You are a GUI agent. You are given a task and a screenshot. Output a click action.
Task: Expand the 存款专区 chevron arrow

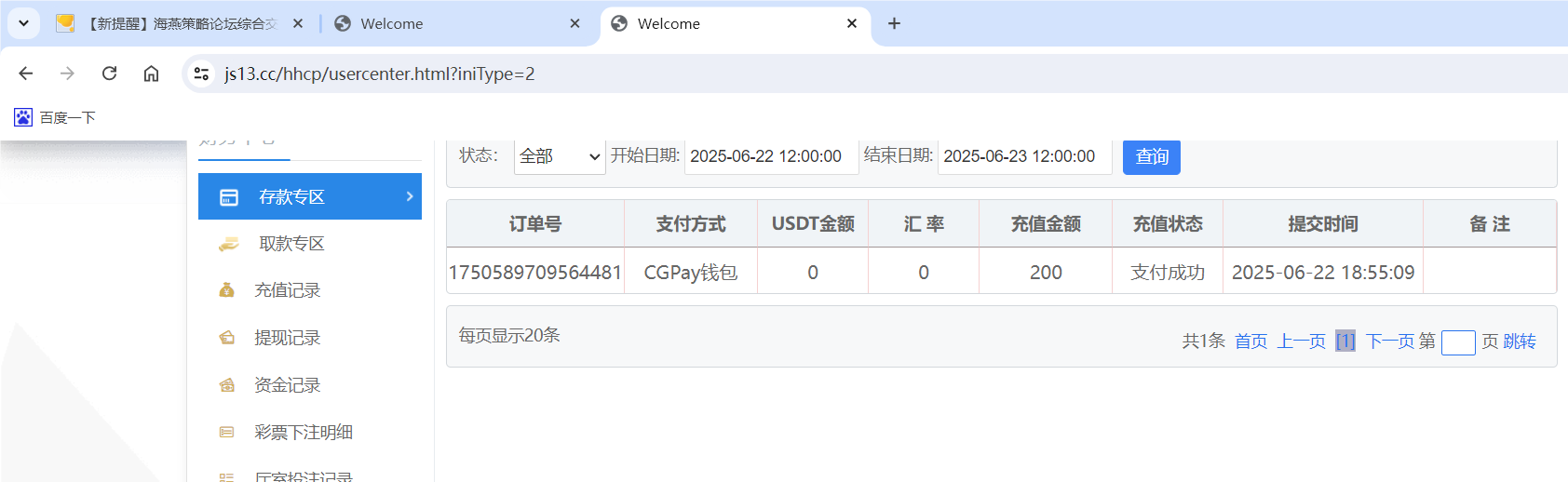(x=410, y=196)
